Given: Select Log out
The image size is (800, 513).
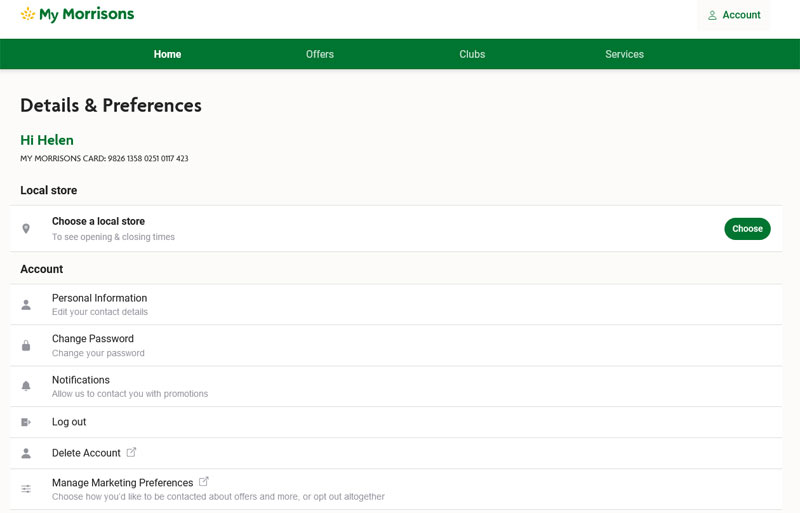Looking at the screenshot, I should [396, 422].
